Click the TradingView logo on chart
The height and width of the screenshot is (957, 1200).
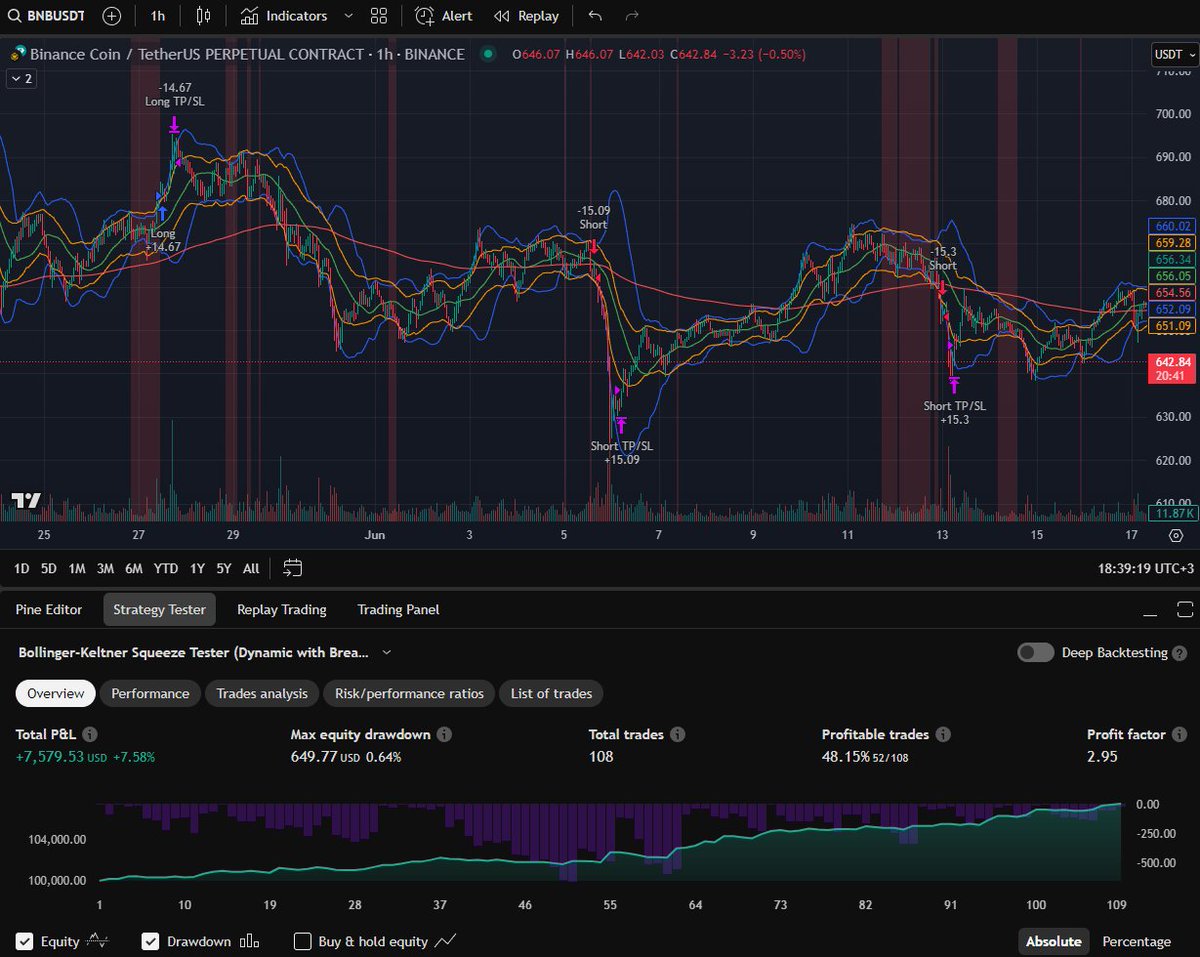26,501
